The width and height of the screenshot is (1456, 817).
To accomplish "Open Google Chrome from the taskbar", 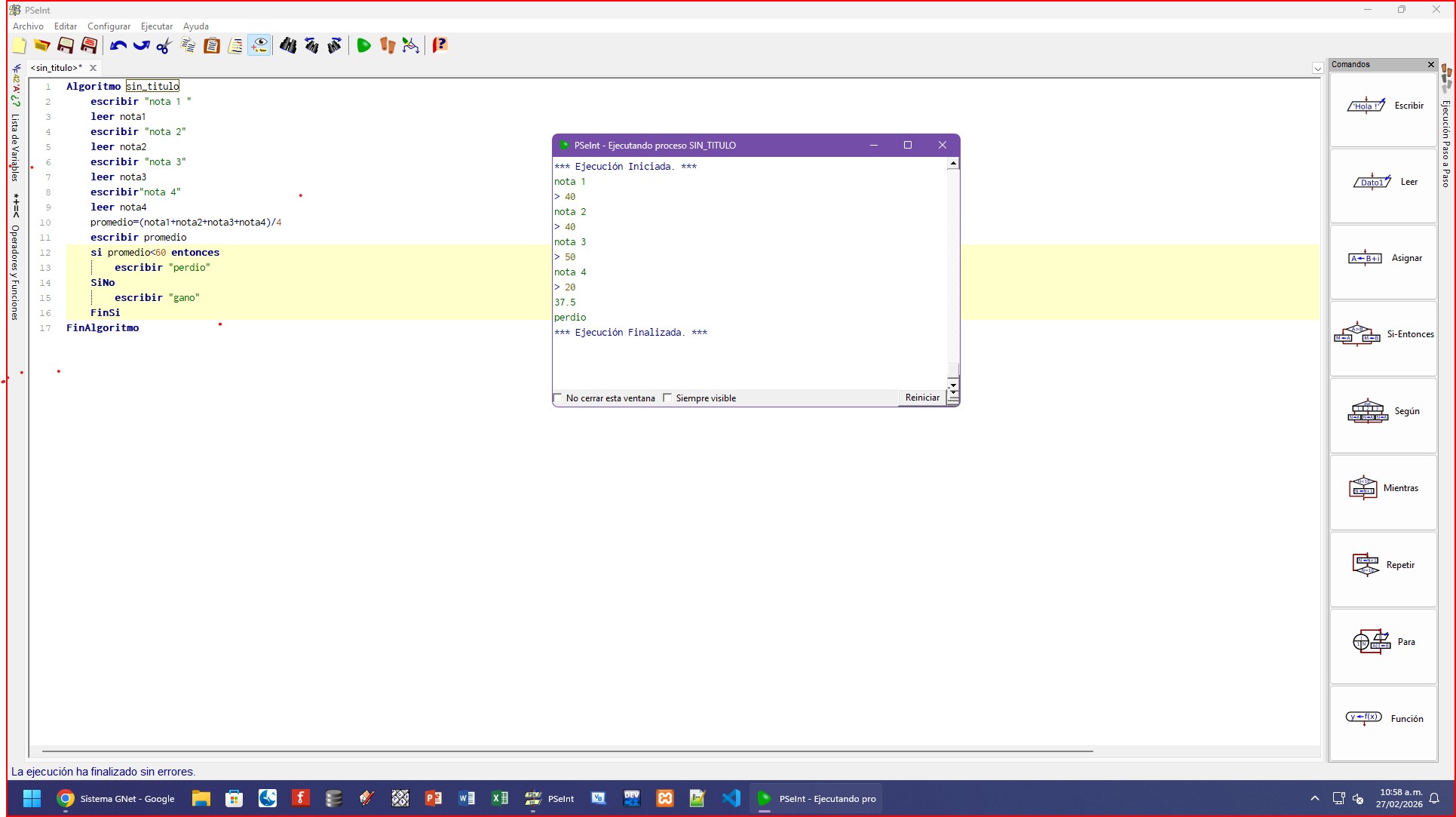I will [x=66, y=798].
